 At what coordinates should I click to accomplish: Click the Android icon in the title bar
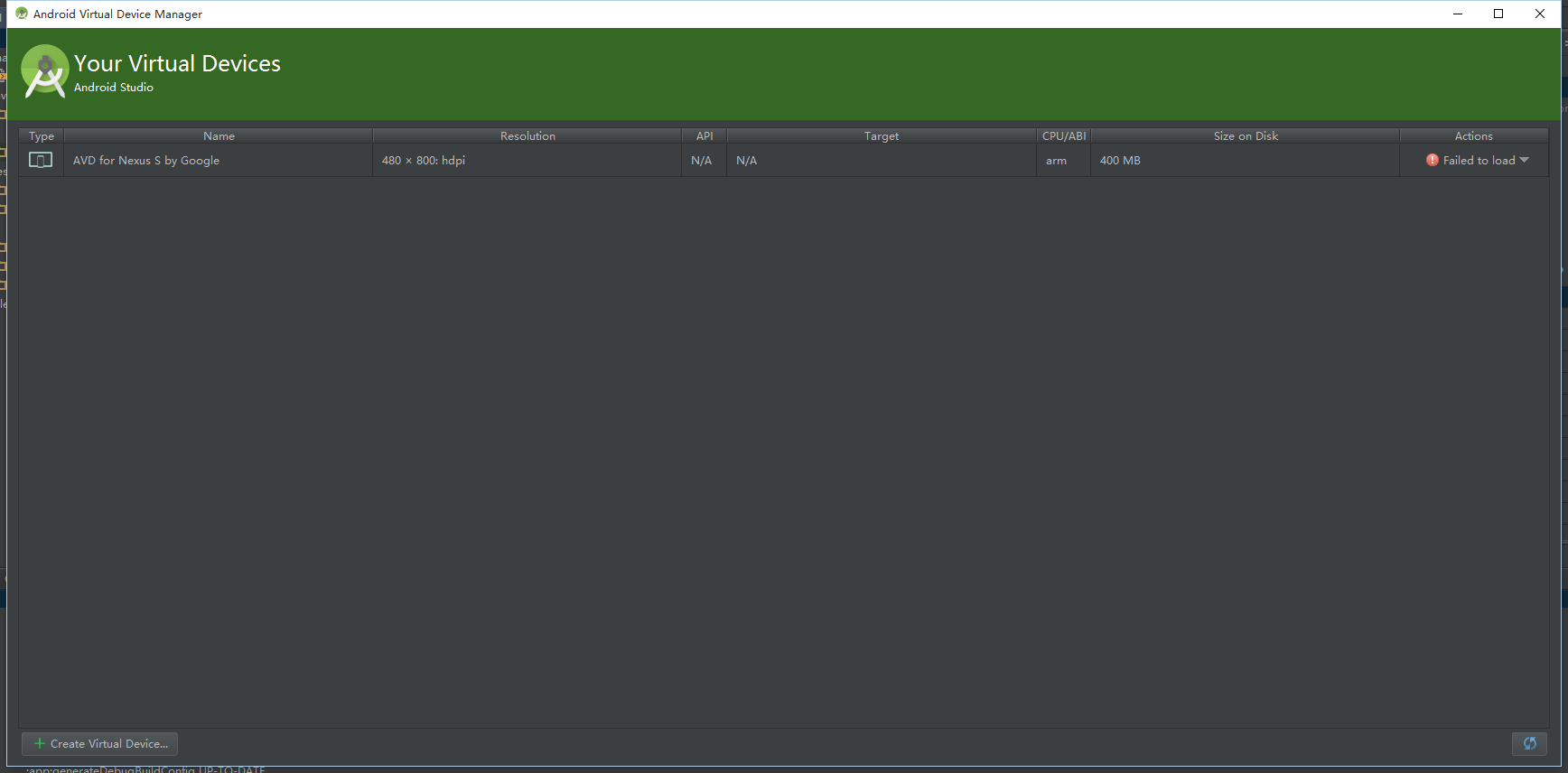22,14
